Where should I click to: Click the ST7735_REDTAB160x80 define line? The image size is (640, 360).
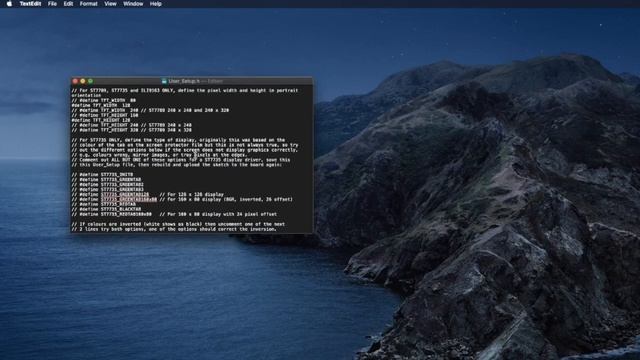coord(174,214)
